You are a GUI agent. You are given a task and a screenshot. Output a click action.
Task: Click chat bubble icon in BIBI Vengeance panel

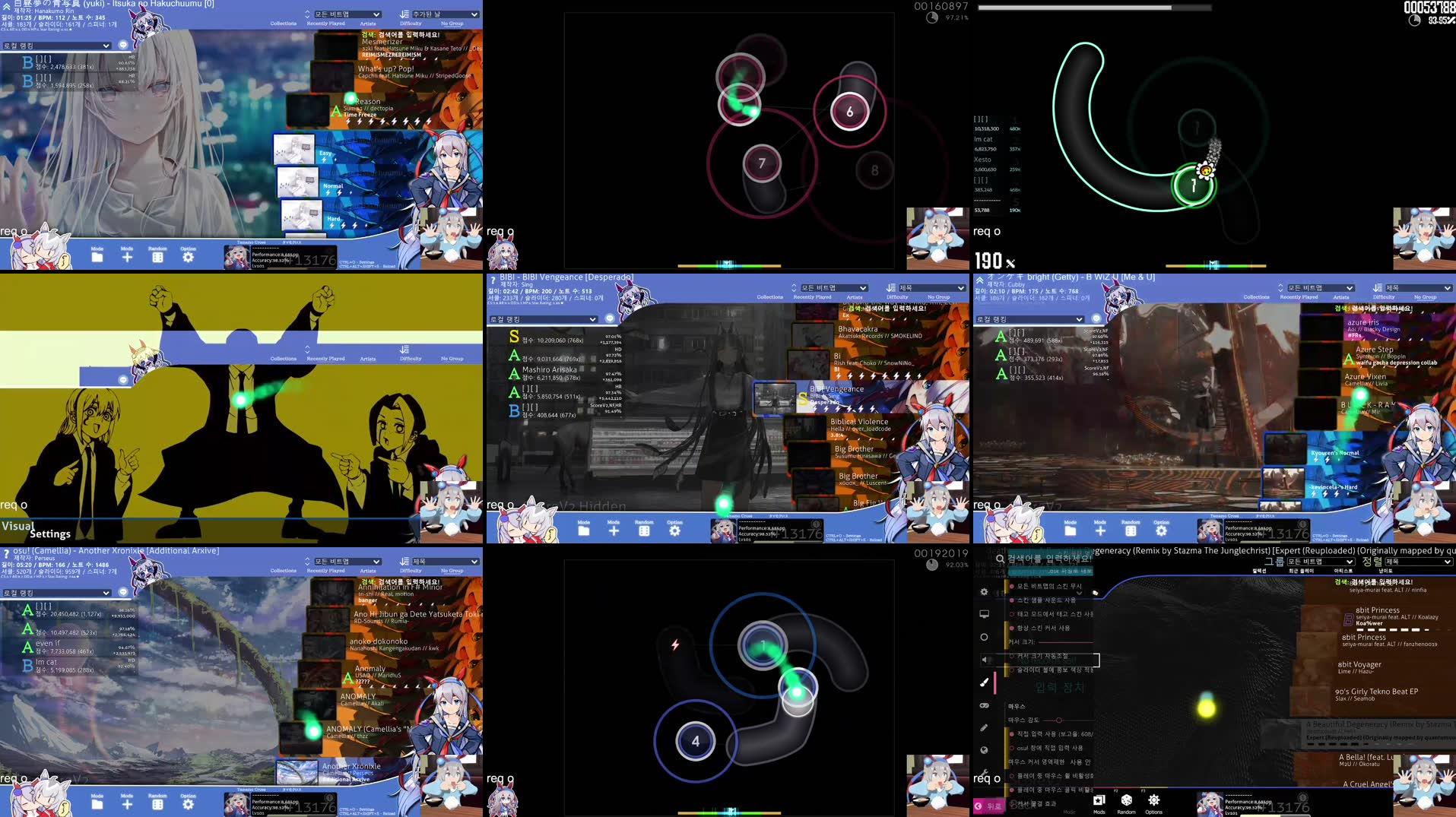pyautogui.click(x=610, y=319)
